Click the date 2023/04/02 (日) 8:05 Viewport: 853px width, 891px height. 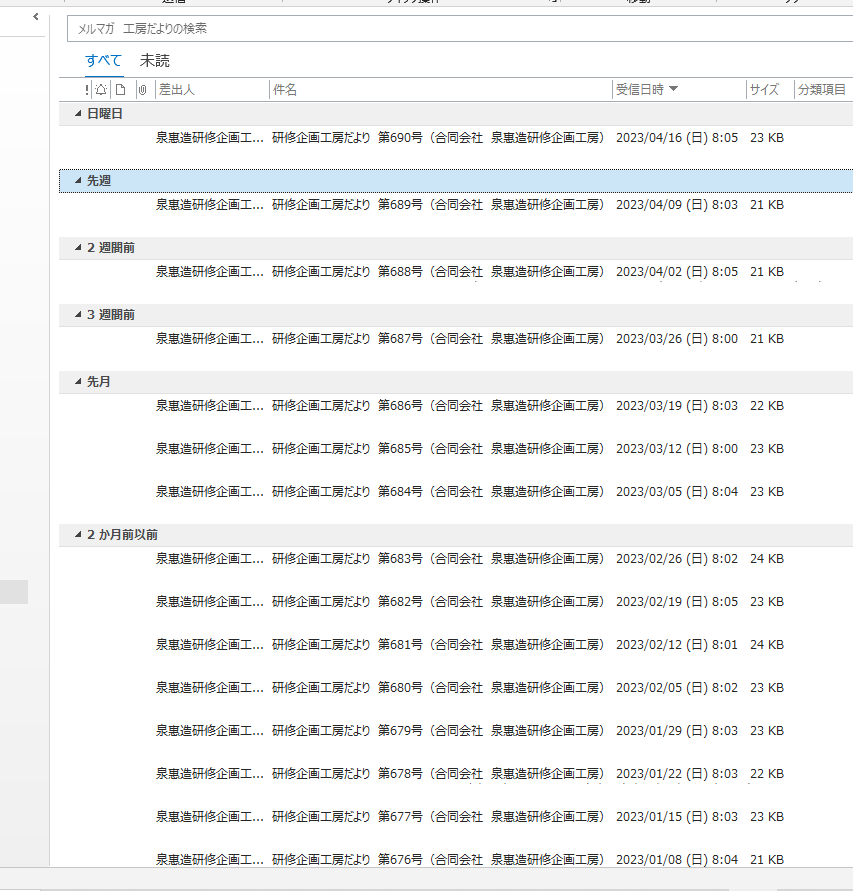tap(677, 272)
